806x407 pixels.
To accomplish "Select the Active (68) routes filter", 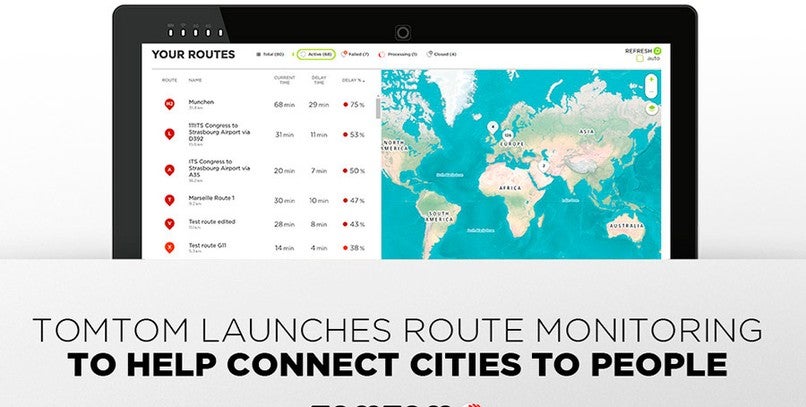I will coord(316,54).
